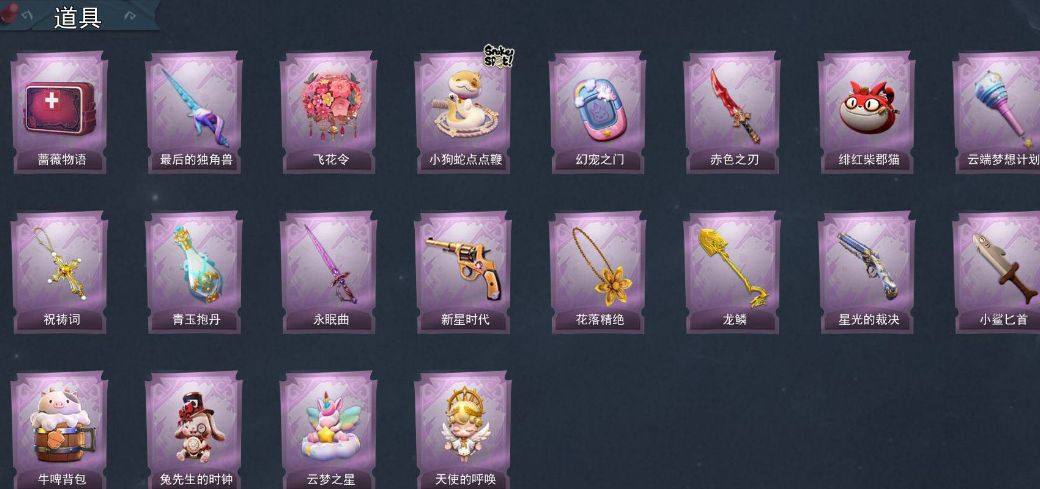Choose the 最后的独角兽 unicorn horn item
This screenshot has height=489, width=1040.
coord(194,113)
